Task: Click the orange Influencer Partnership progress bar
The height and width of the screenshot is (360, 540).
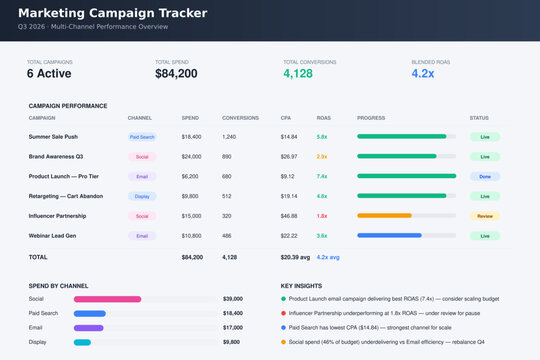Action: [x=384, y=216]
